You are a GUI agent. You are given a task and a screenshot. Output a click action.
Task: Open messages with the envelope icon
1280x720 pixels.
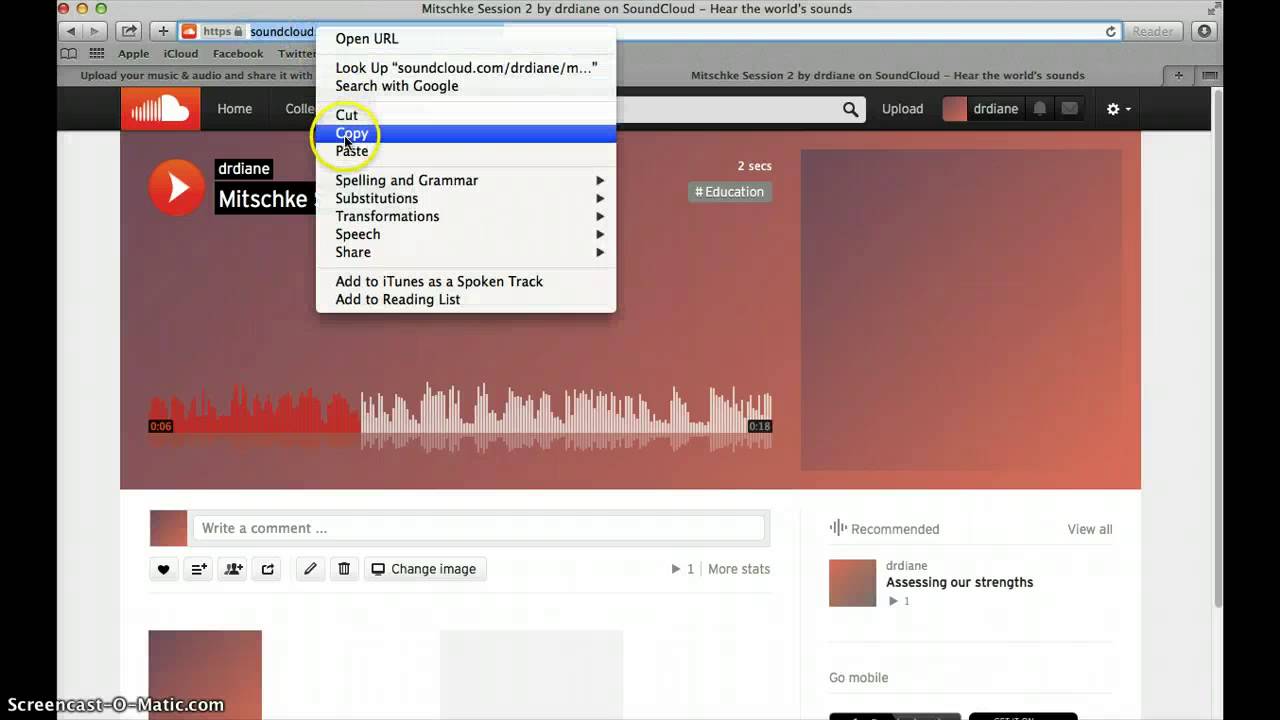(1070, 108)
